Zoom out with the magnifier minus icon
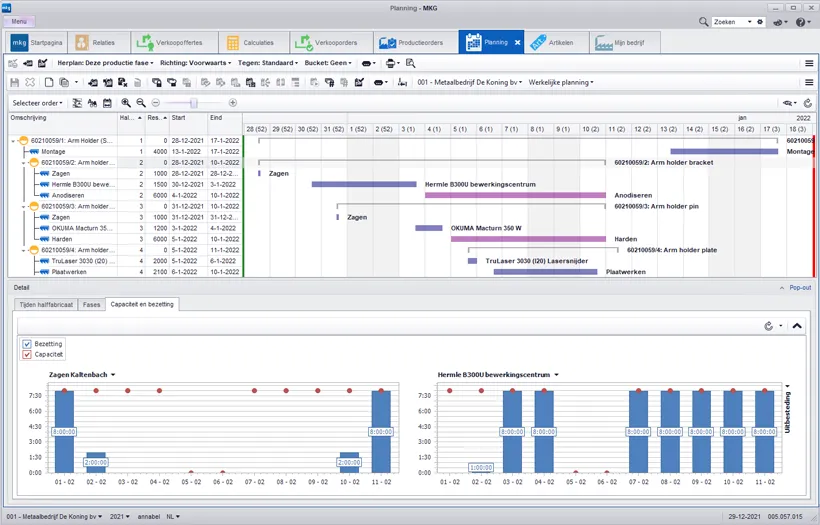The width and height of the screenshot is (820, 525). pos(141,103)
